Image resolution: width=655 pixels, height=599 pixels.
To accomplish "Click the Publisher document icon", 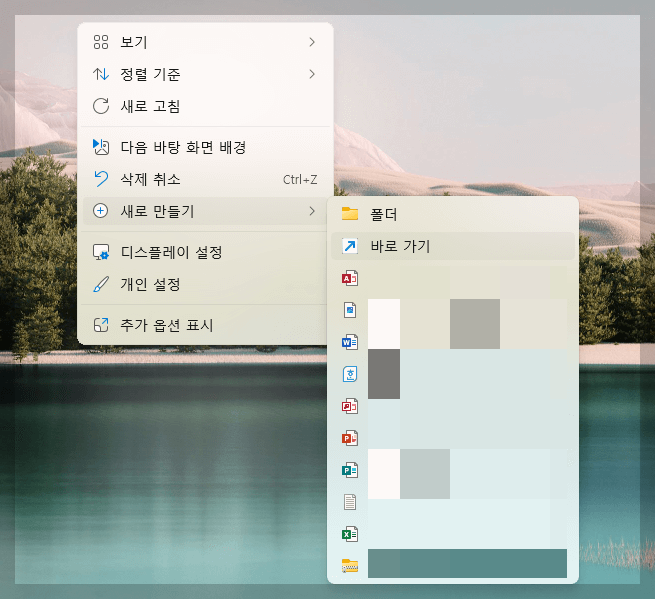I will [350, 470].
